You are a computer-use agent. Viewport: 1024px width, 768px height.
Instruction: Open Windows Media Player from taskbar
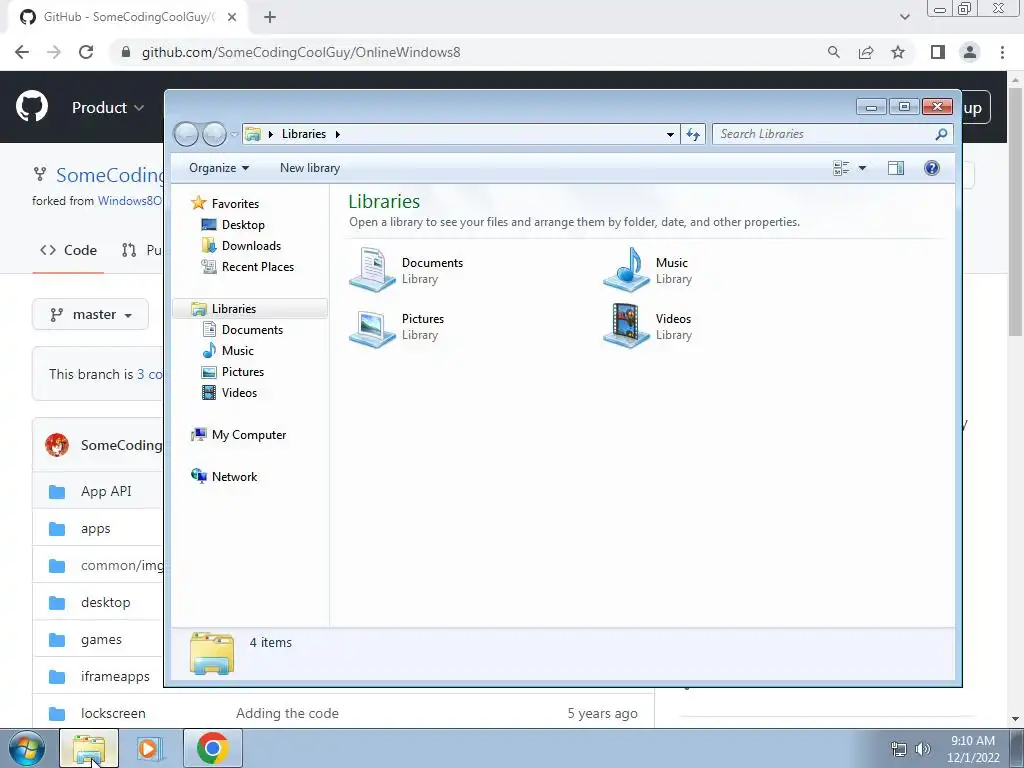click(x=150, y=748)
